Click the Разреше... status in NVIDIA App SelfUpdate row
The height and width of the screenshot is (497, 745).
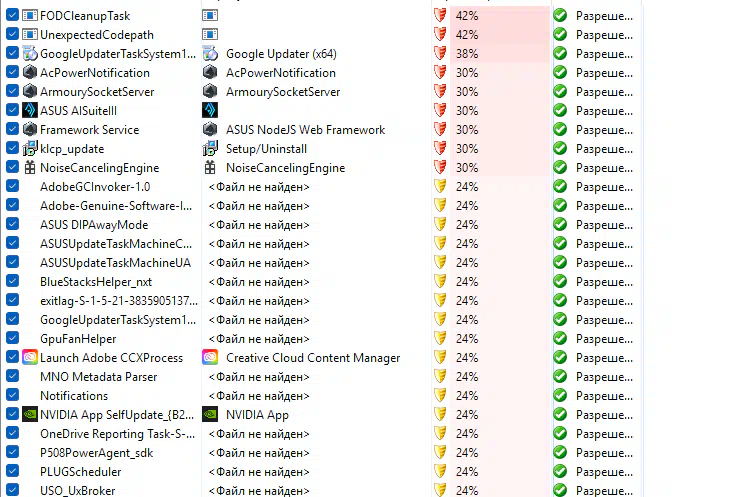click(604, 415)
